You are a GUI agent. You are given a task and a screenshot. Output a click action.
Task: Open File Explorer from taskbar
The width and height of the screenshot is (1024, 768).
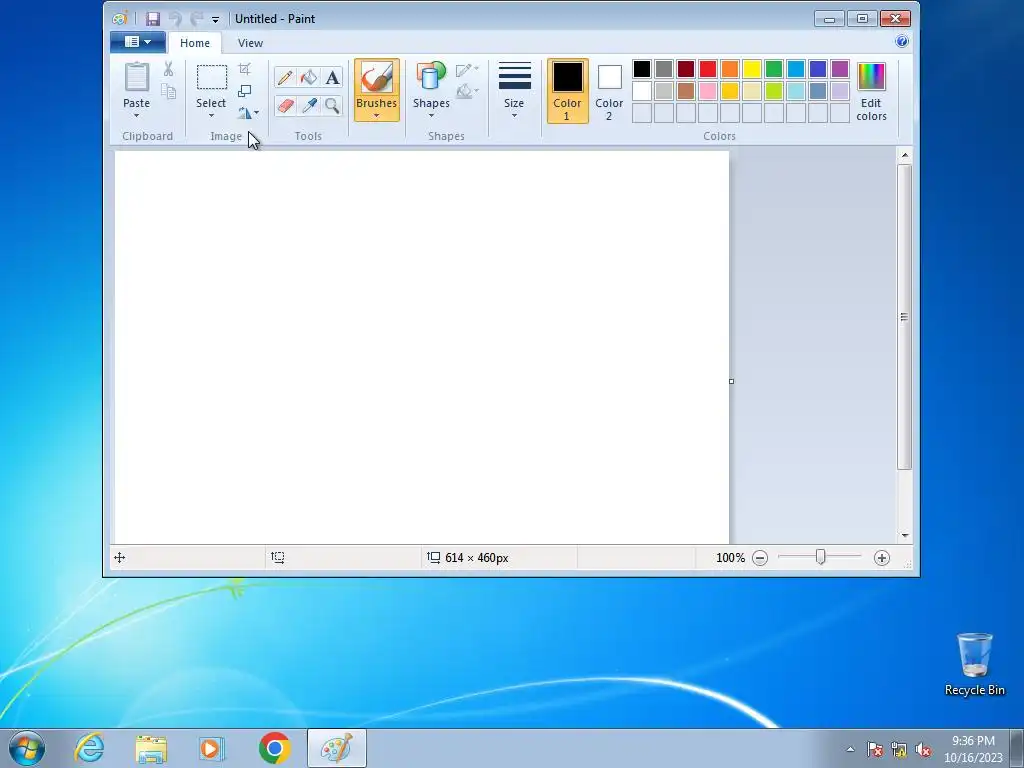pos(151,748)
